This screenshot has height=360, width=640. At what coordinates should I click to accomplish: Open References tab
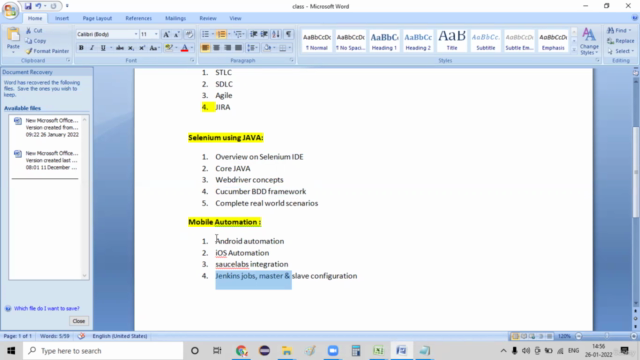pos(138,18)
